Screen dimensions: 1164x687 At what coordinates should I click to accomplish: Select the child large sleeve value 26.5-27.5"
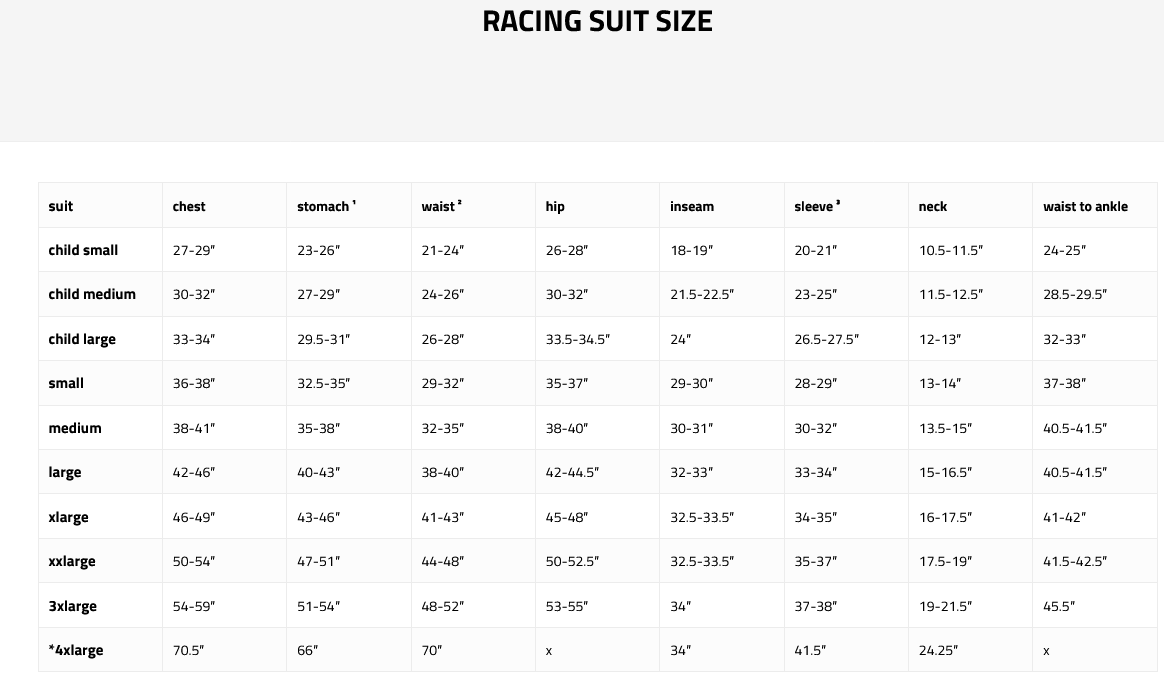click(827, 339)
